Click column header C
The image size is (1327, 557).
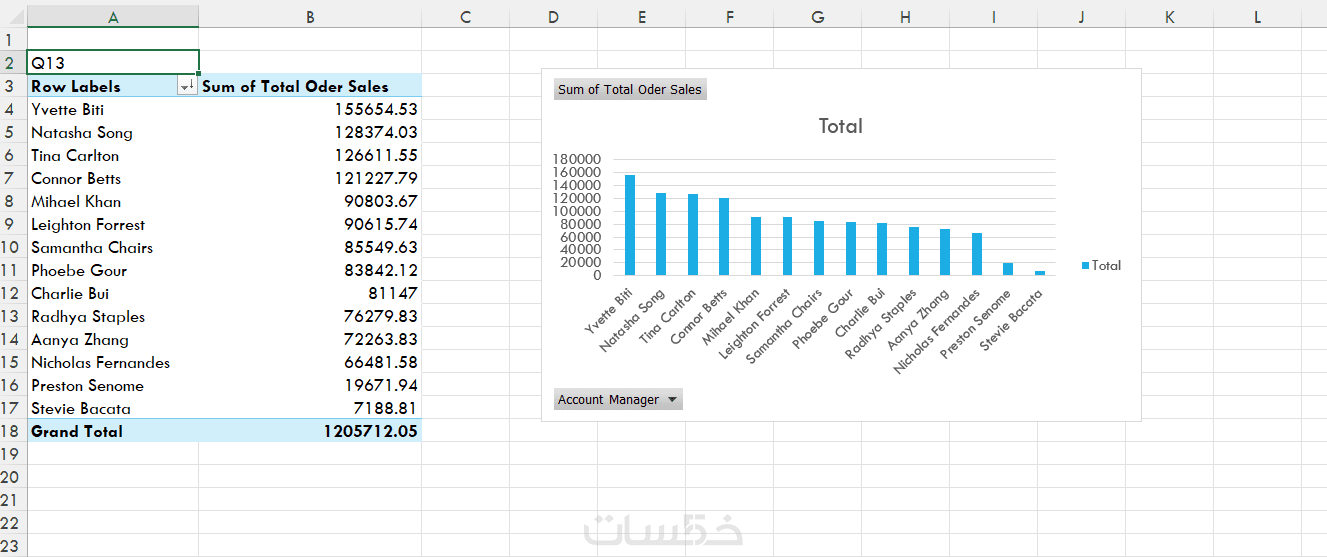pos(465,17)
